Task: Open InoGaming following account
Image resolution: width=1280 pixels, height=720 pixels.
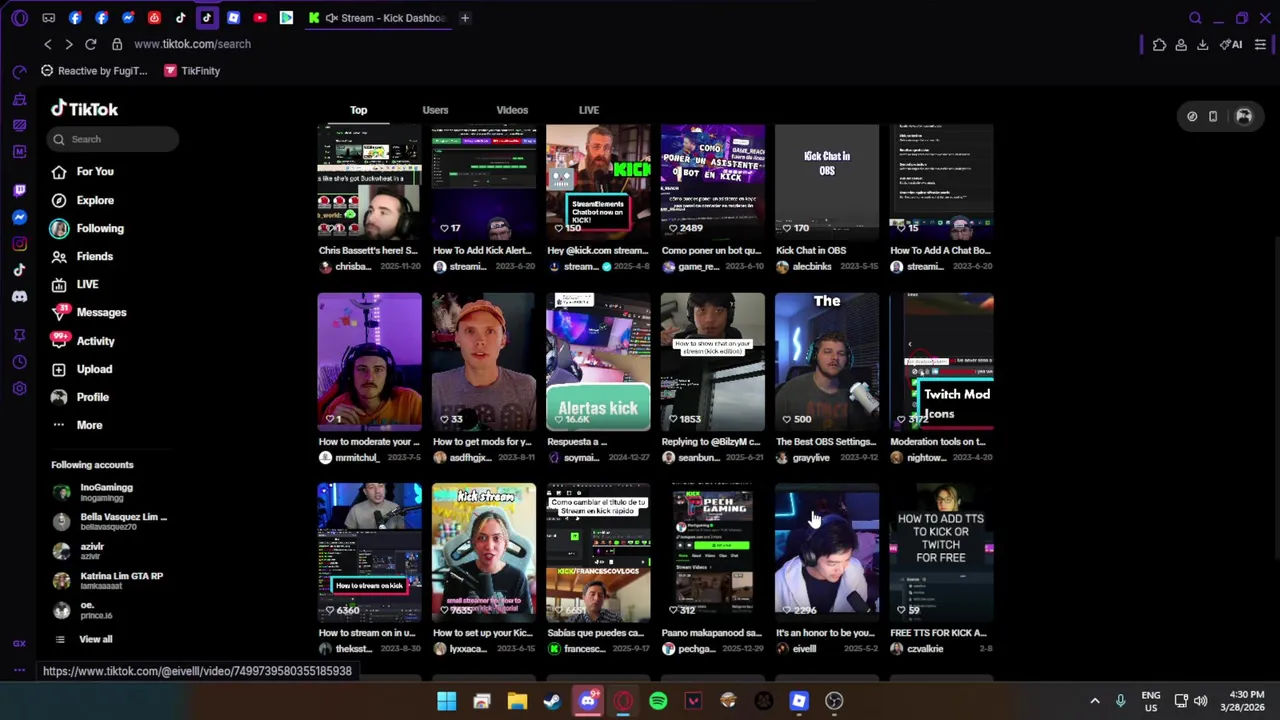Action: 94,492
